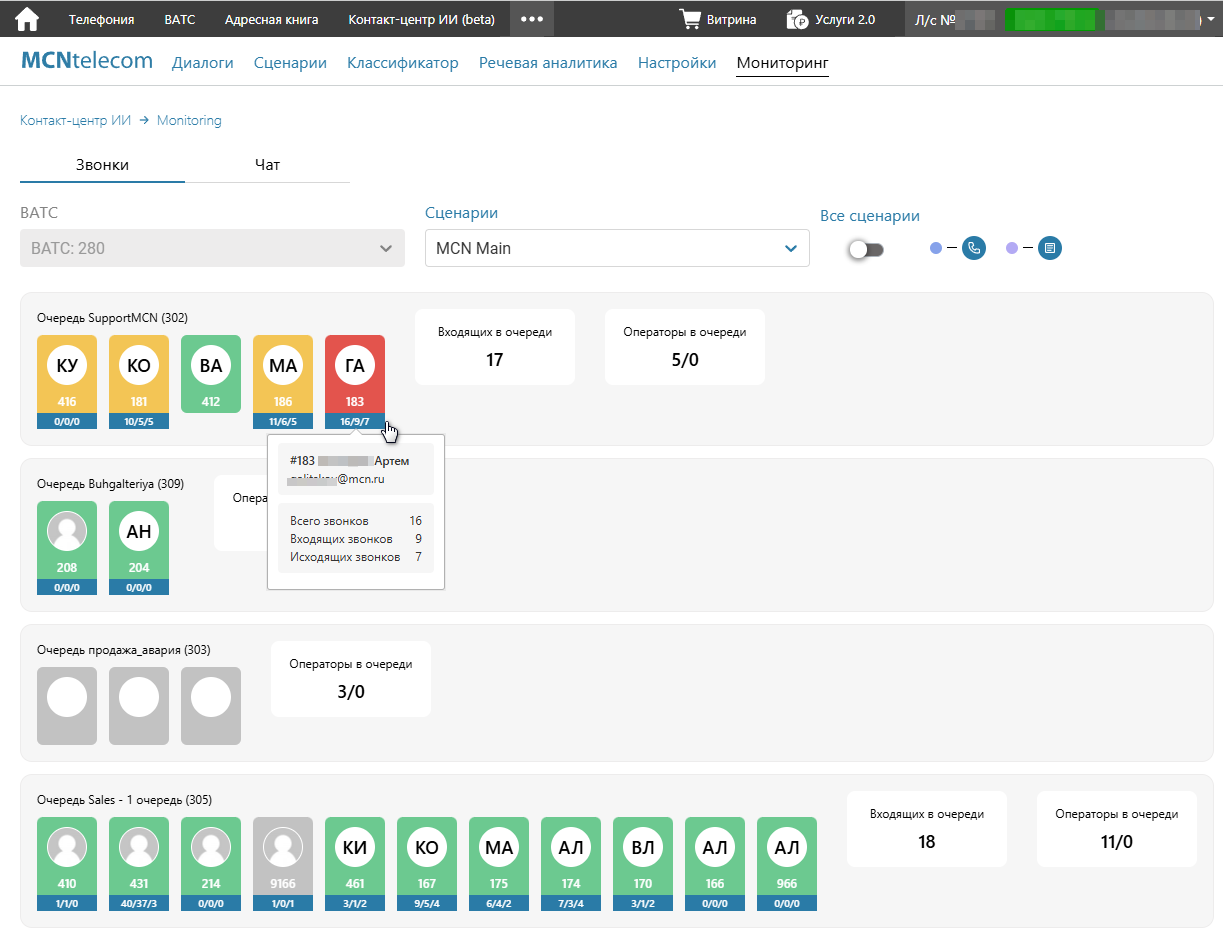The width and height of the screenshot is (1223, 936).
Task: Select operator ВЛ card 170
Action: click(x=643, y=864)
